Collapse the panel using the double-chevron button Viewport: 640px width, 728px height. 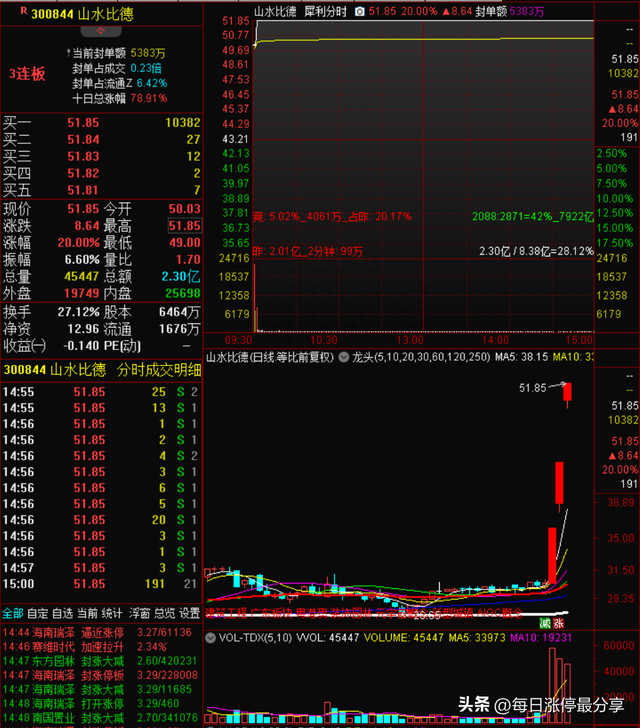tap(100, 31)
